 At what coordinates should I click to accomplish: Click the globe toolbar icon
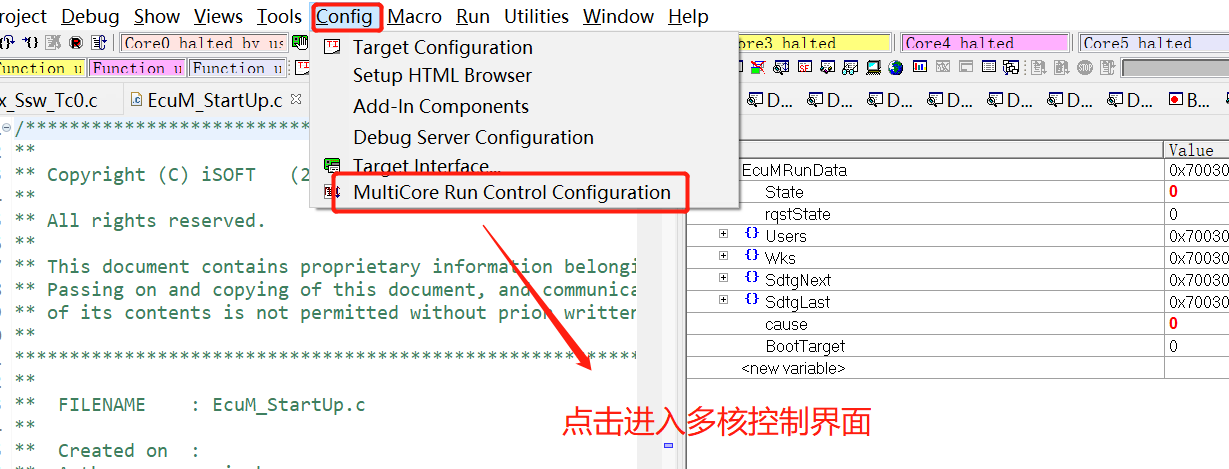pyautogui.click(x=895, y=67)
